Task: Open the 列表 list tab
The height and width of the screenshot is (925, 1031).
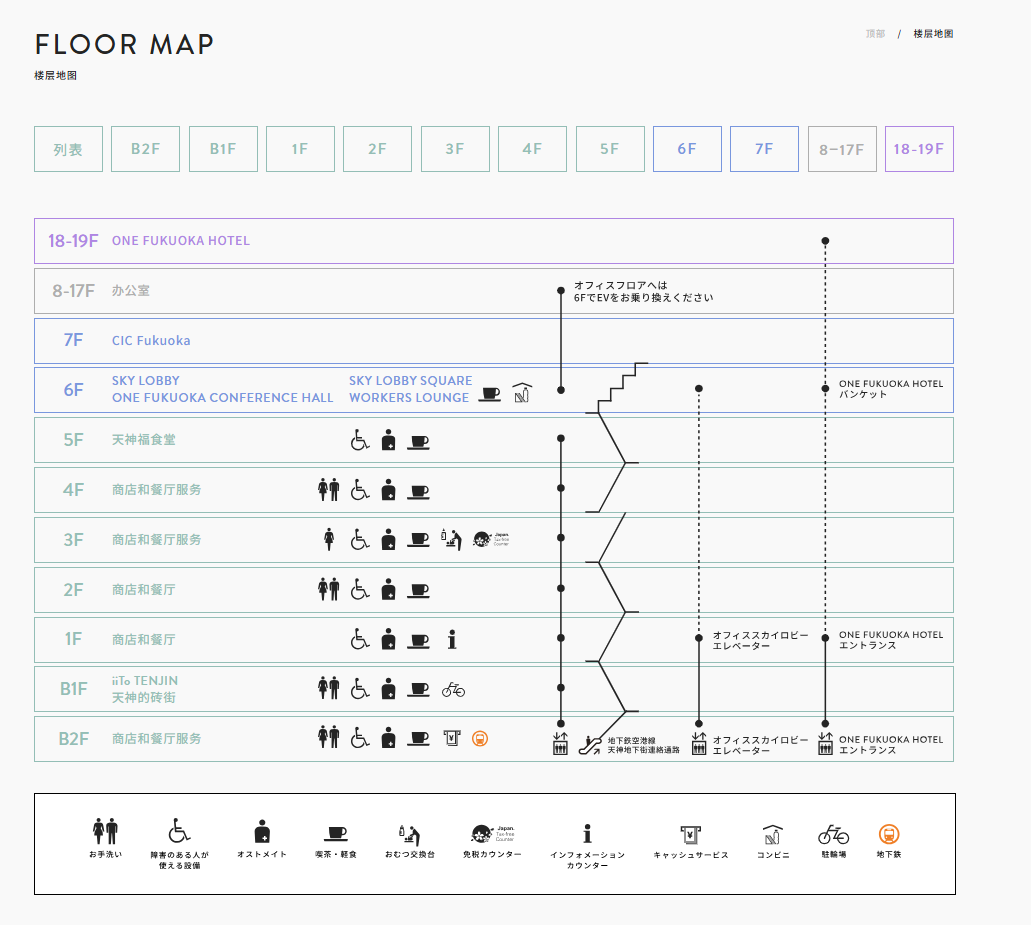Action: click(x=68, y=149)
